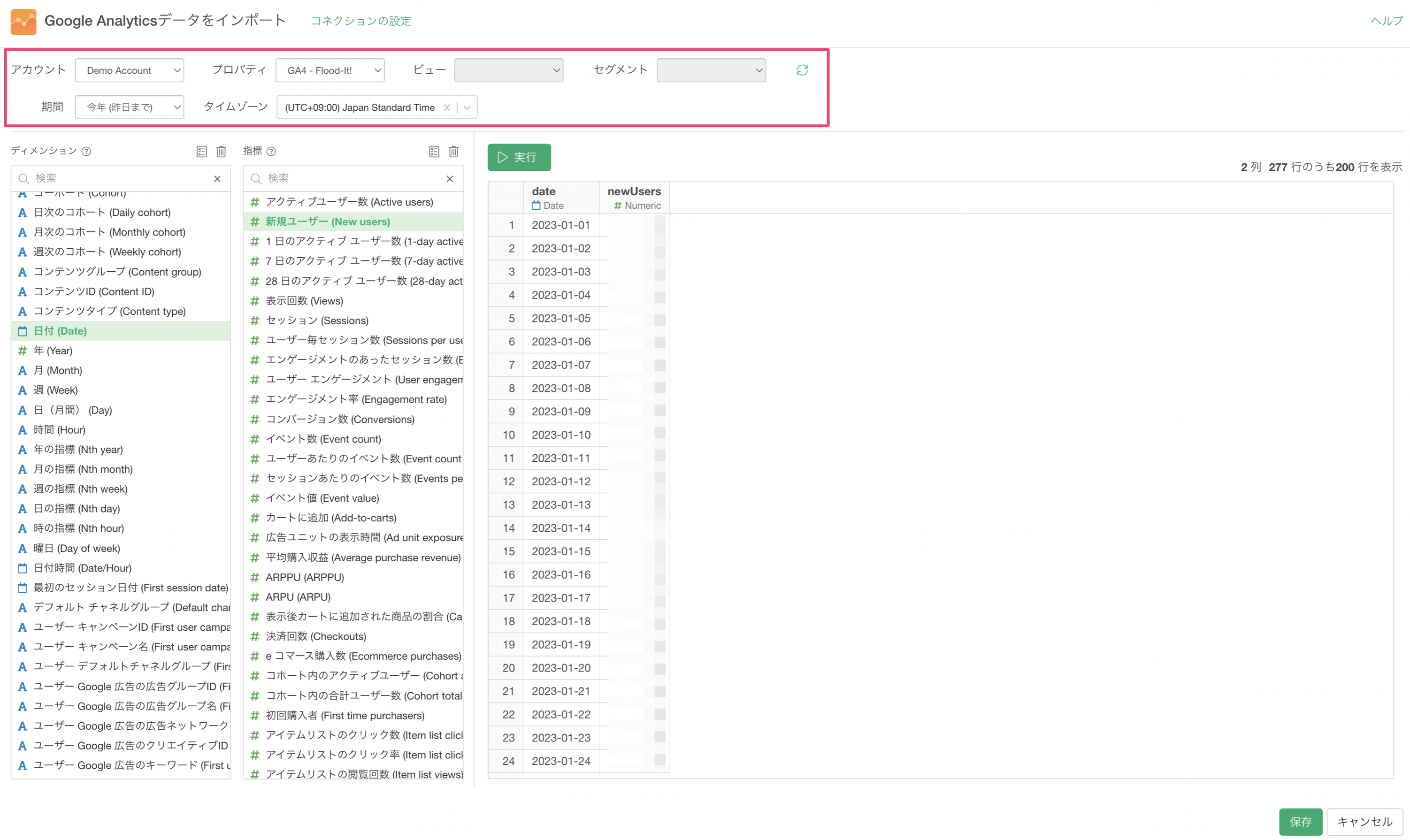Select エンゲージメント率 (Engagement rate) metric
The height and width of the screenshot is (840, 1410).
pos(353,400)
